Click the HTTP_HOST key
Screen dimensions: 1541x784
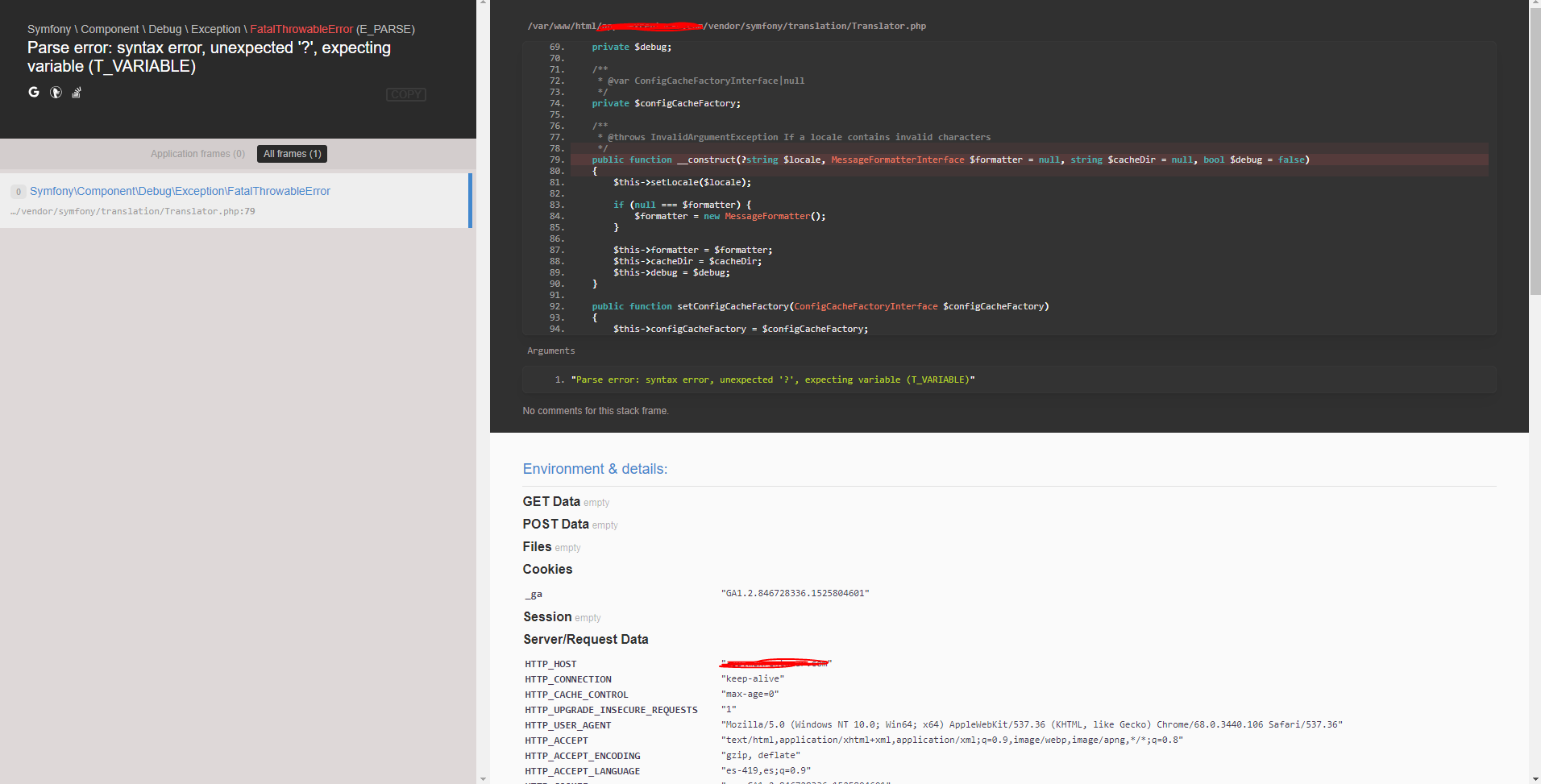click(x=550, y=664)
